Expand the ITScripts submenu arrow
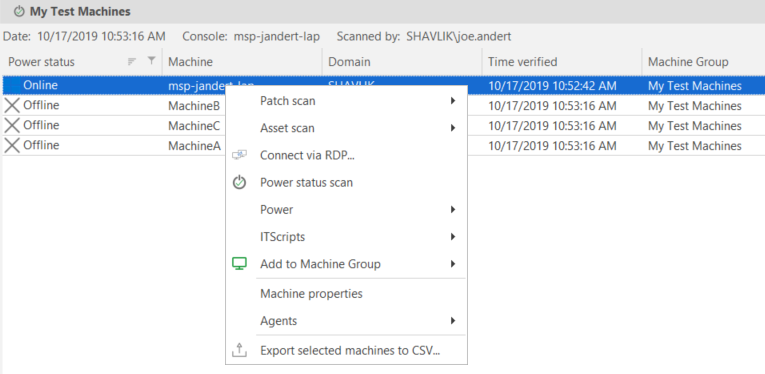Image resolution: width=765 pixels, height=374 pixels. [453, 237]
